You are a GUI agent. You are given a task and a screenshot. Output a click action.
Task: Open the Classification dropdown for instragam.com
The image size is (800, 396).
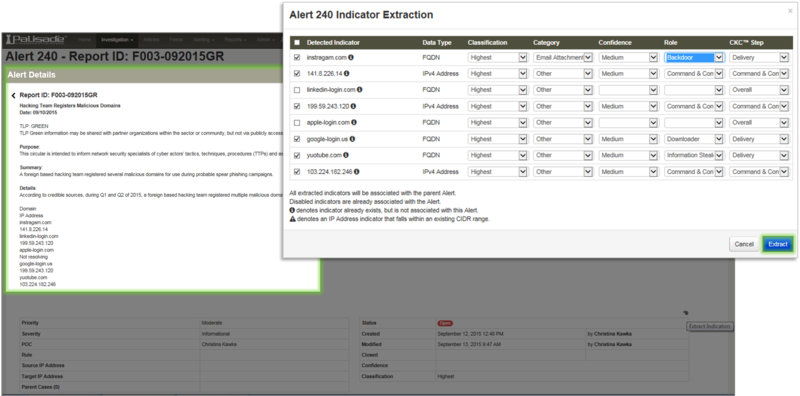pyautogui.click(x=497, y=58)
